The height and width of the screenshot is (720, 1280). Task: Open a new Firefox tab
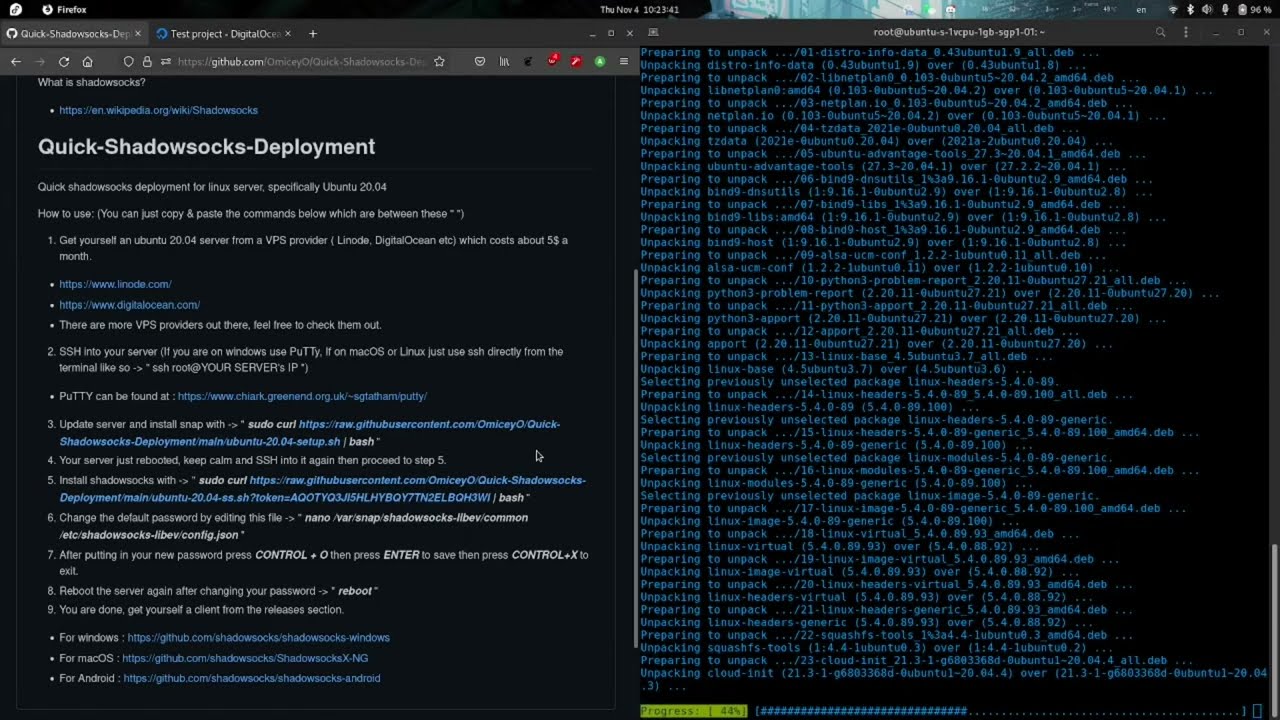(312, 34)
